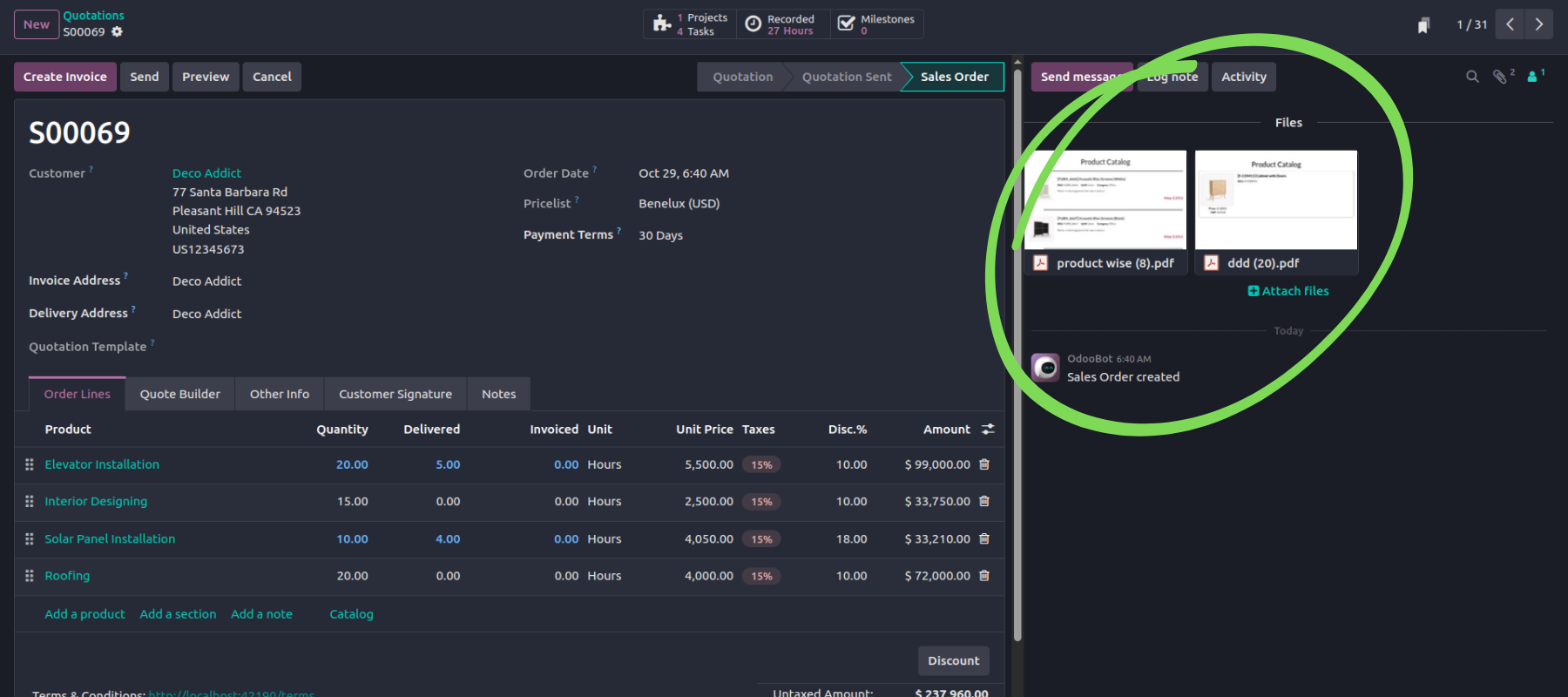Click the Create Invoice button
Viewport: 1568px width, 697px height.
pyautogui.click(x=65, y=77)
